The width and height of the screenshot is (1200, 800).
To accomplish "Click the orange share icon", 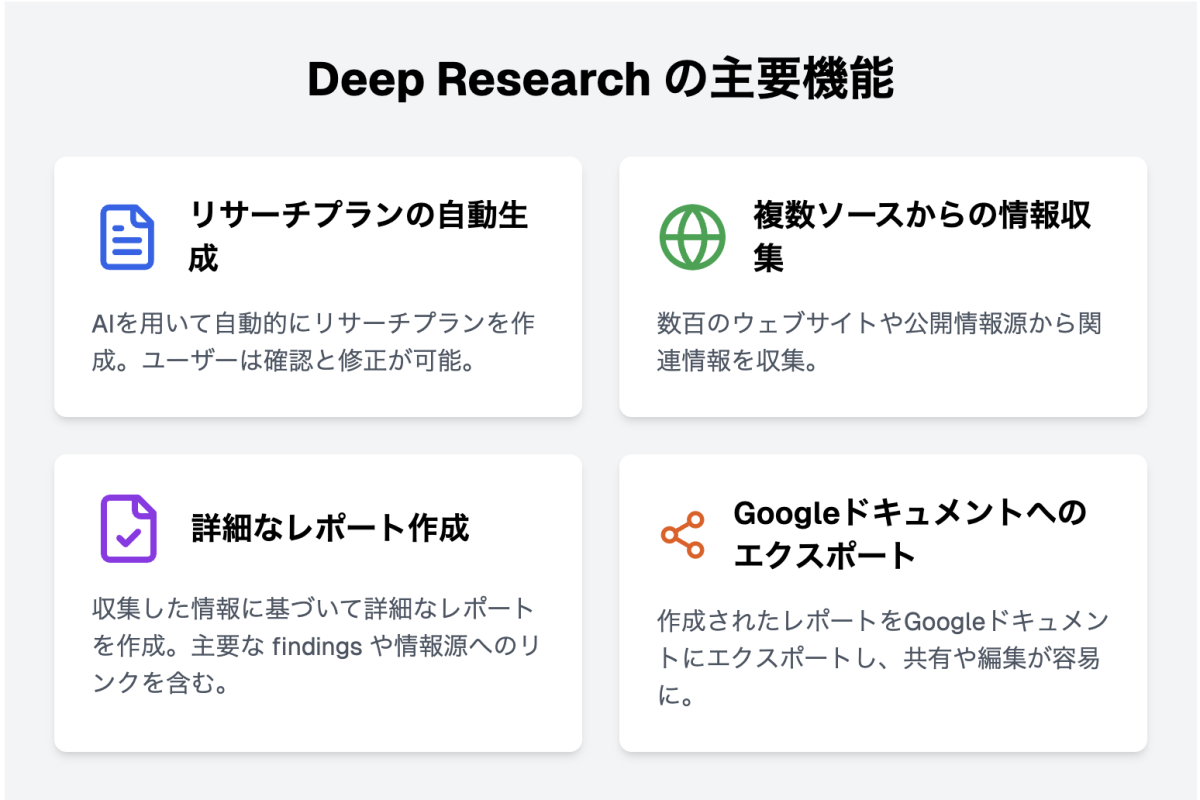I will 682,535.
